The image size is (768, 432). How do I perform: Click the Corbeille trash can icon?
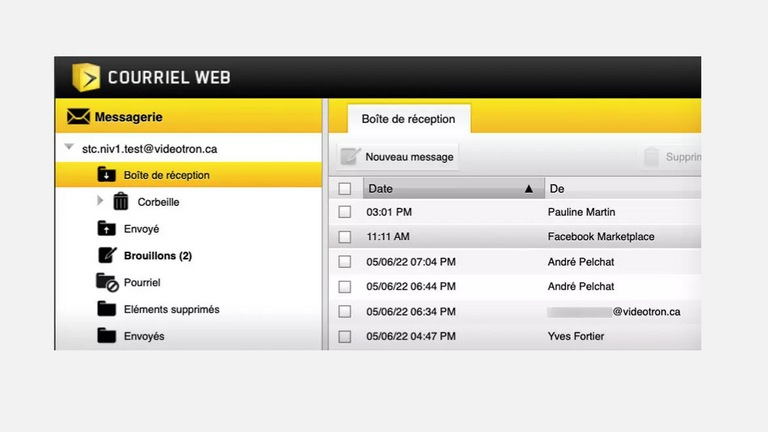[x=121, y=202]
